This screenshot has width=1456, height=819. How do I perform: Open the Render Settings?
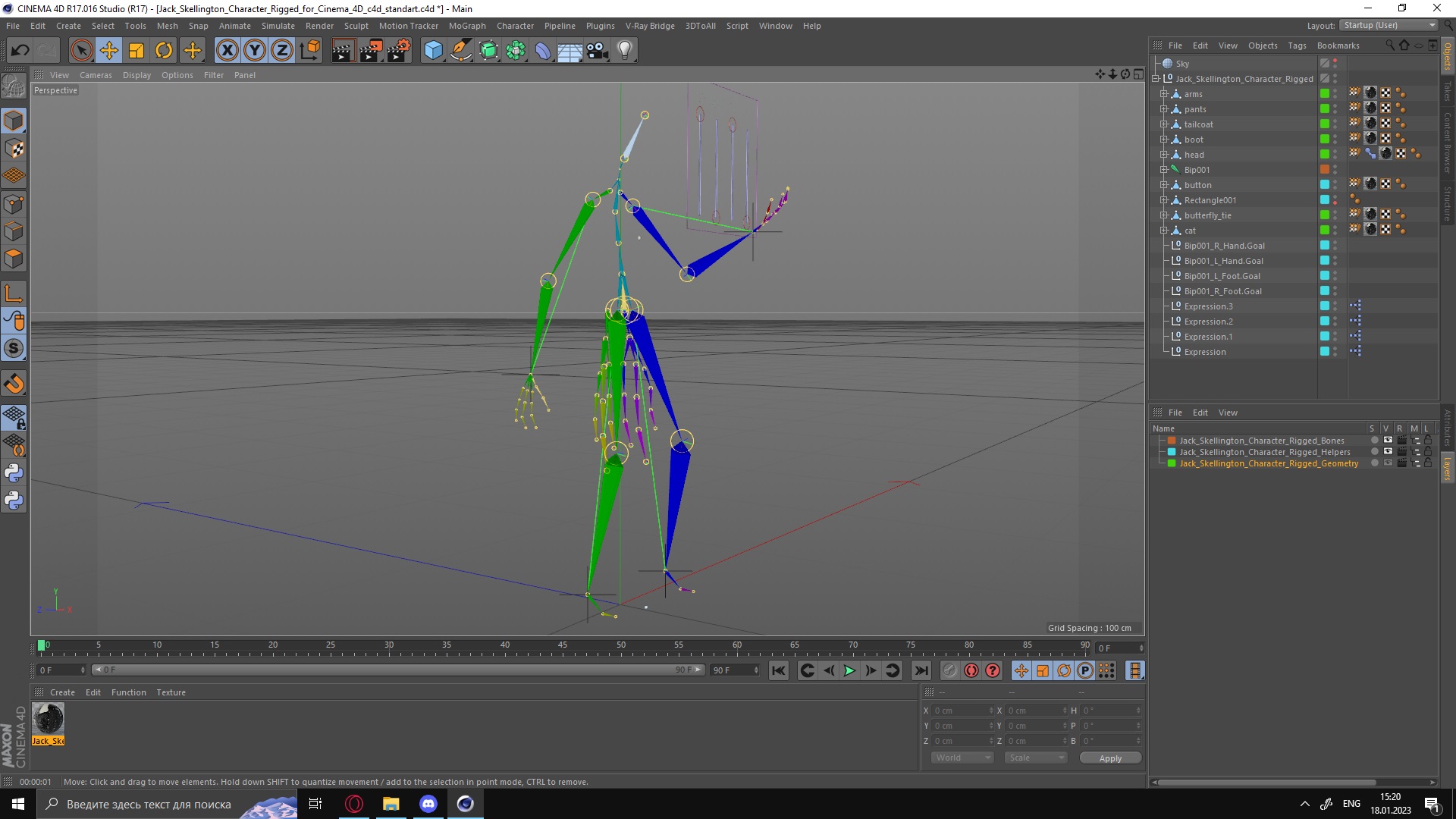[x=399, y=51]
